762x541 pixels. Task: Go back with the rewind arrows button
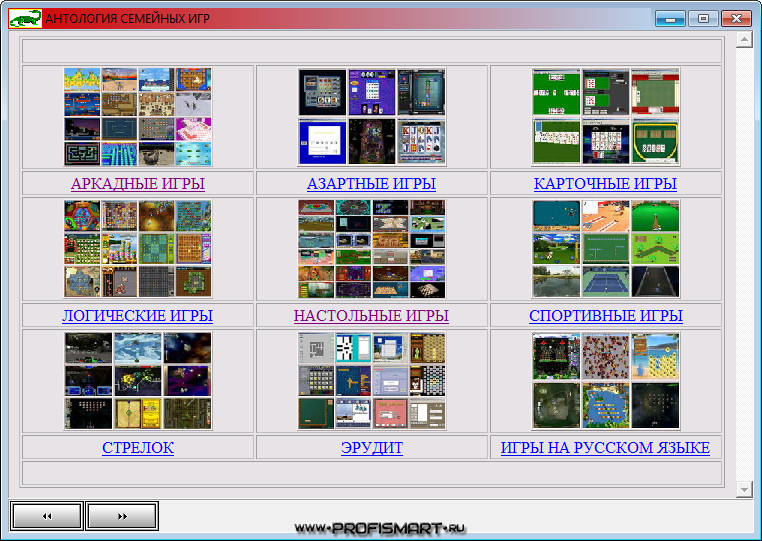47,516
